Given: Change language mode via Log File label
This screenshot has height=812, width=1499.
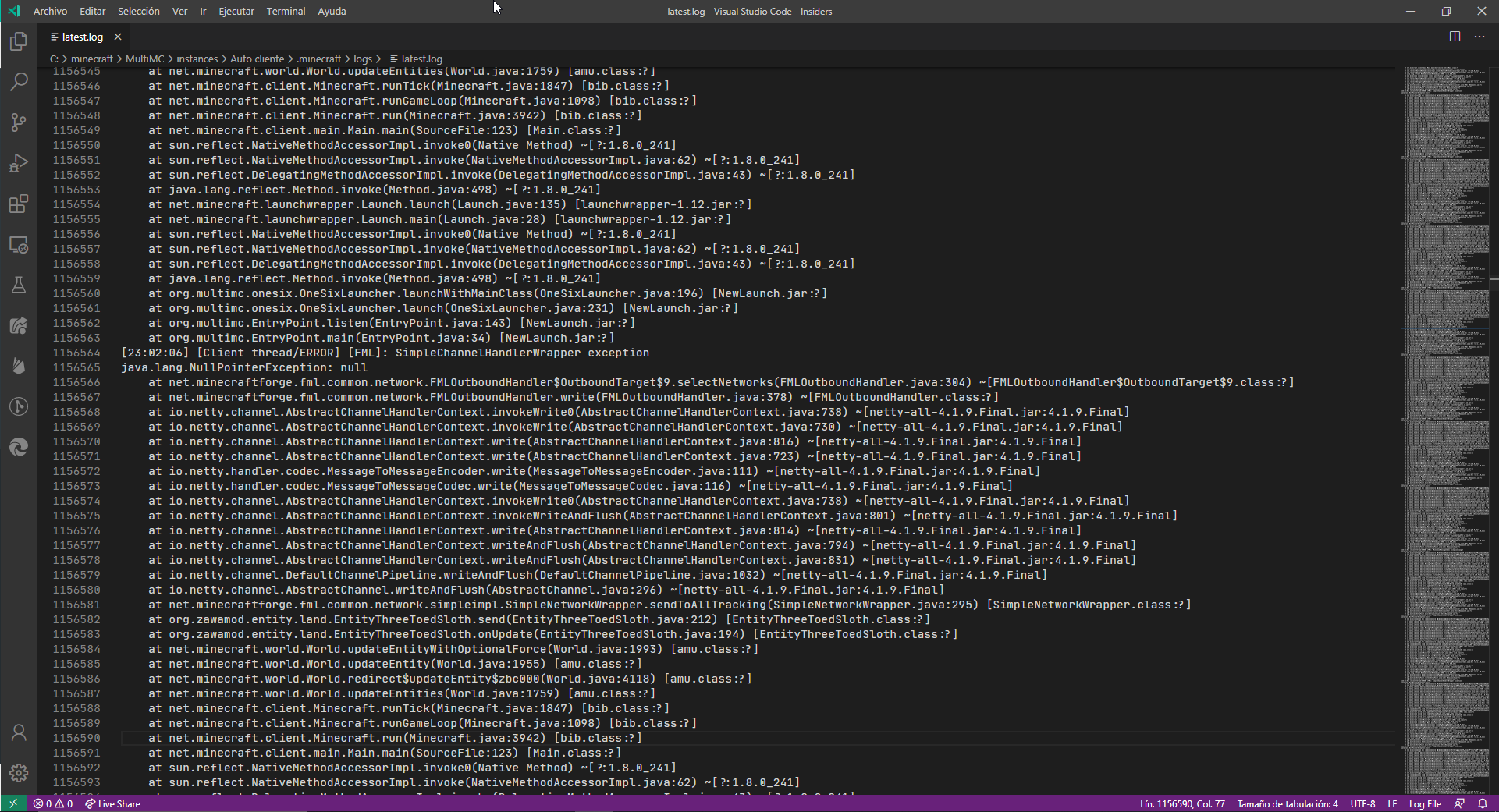Looking at the screenshot, I should (x=1425, y=803).
